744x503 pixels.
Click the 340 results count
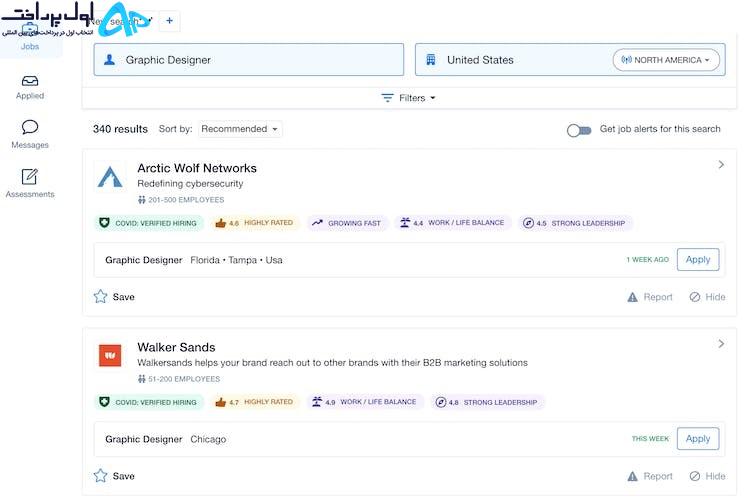point(120,129)
